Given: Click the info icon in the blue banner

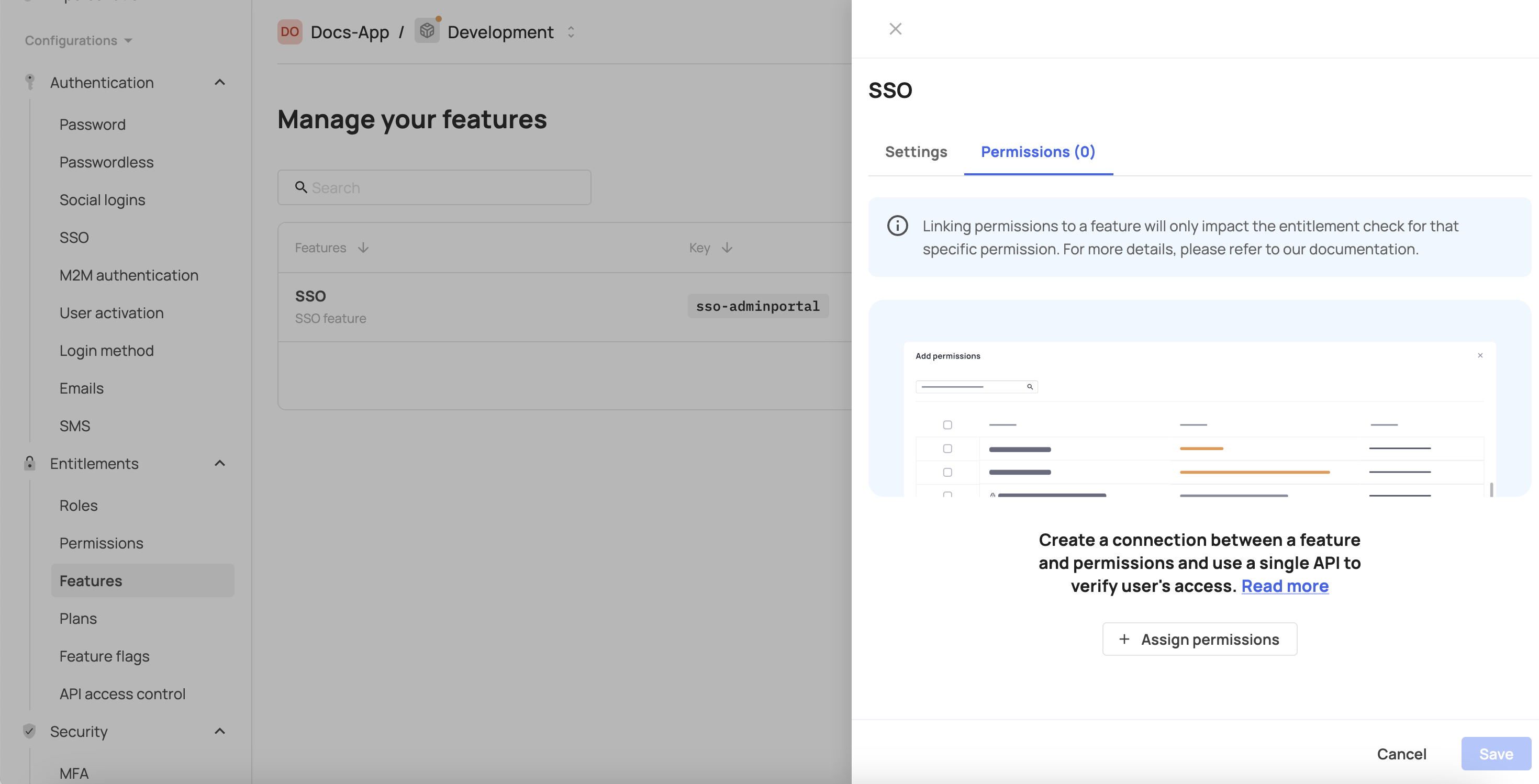Looking at the screenshot, I should pos(897,226).
